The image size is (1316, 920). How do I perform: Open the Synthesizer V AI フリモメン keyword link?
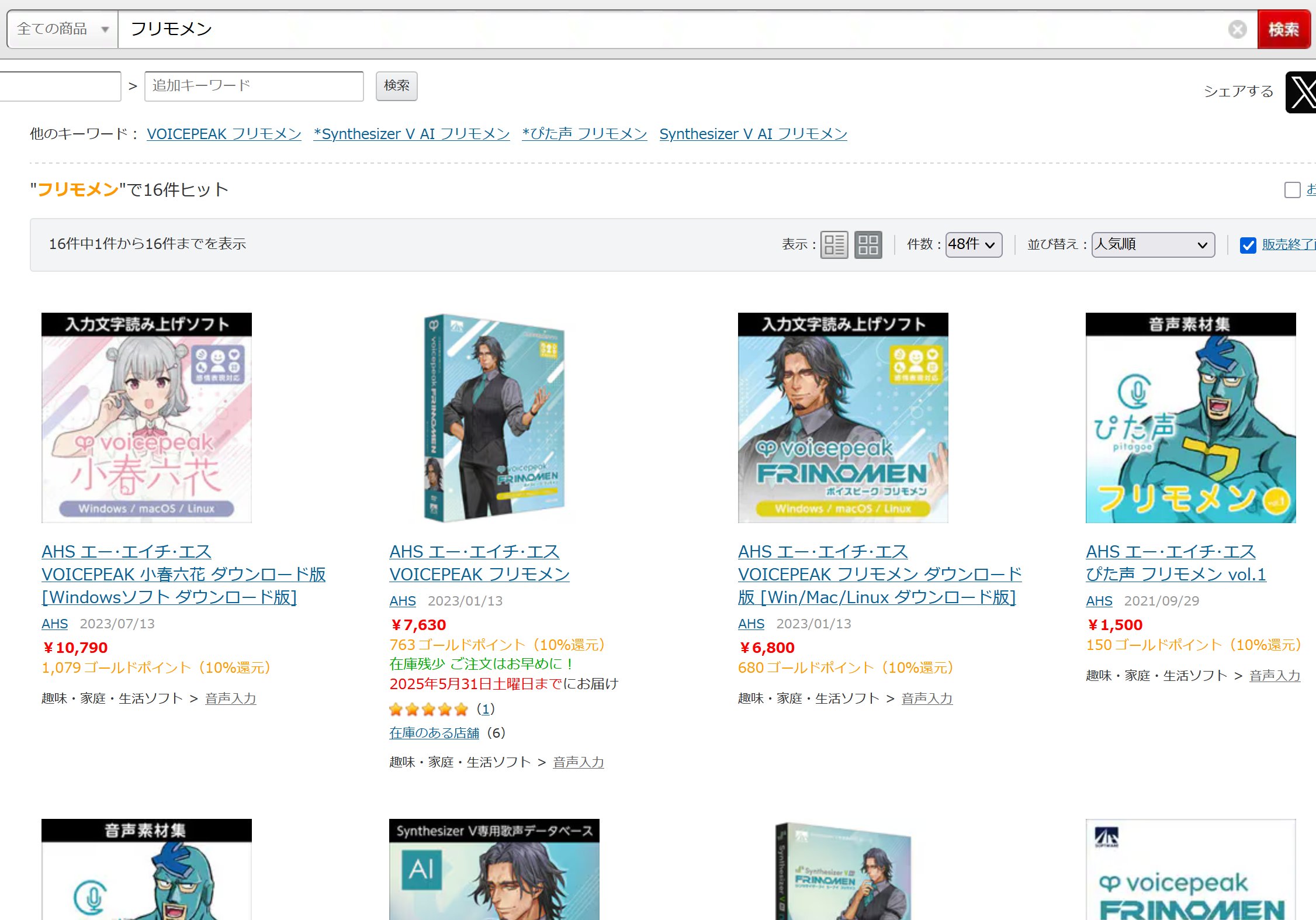(x=753, y=134)
